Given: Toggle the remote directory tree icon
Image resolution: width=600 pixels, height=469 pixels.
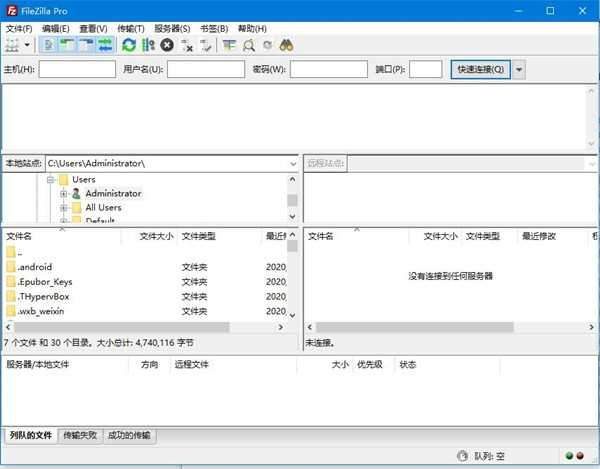Looking at the screenshot, I should pyautogui.click(x=86, y=45).
